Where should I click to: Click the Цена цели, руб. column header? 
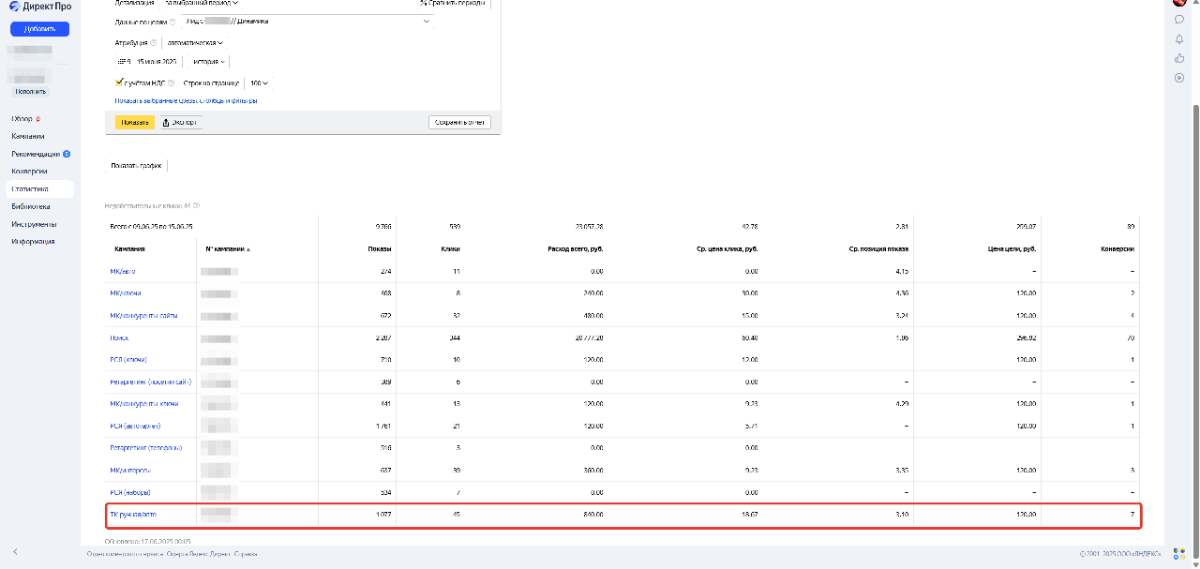(1013, 249)
